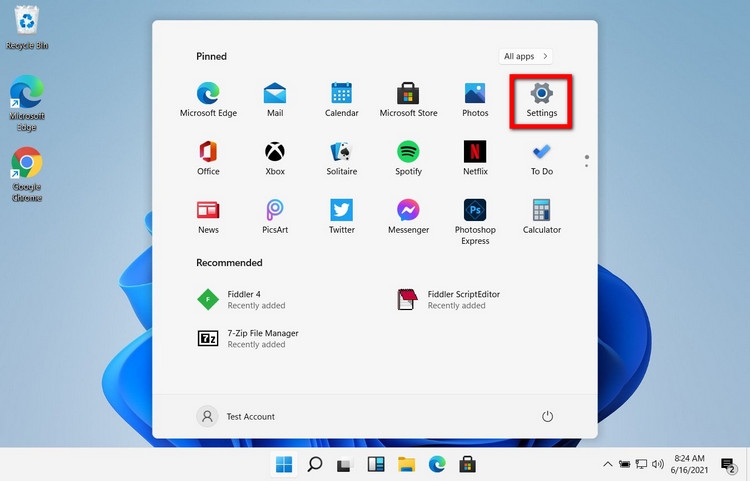Open Microsoft Edge from the taskbar
Viewport: 750px width, 481px height.
click(437, 464)
